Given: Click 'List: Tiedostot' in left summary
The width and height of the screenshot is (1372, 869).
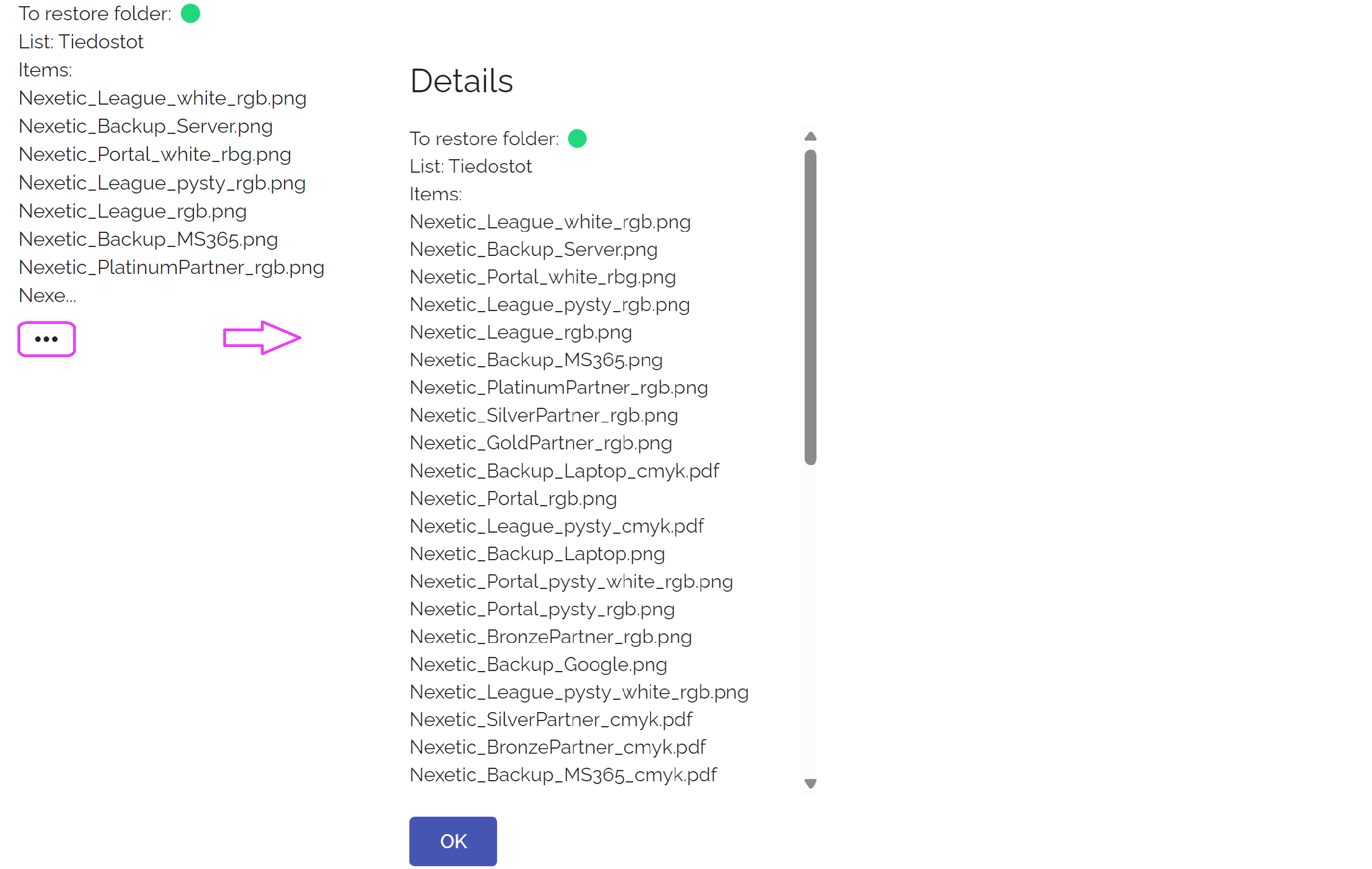Looking at the screenshot, I should (x=81, y=42).
